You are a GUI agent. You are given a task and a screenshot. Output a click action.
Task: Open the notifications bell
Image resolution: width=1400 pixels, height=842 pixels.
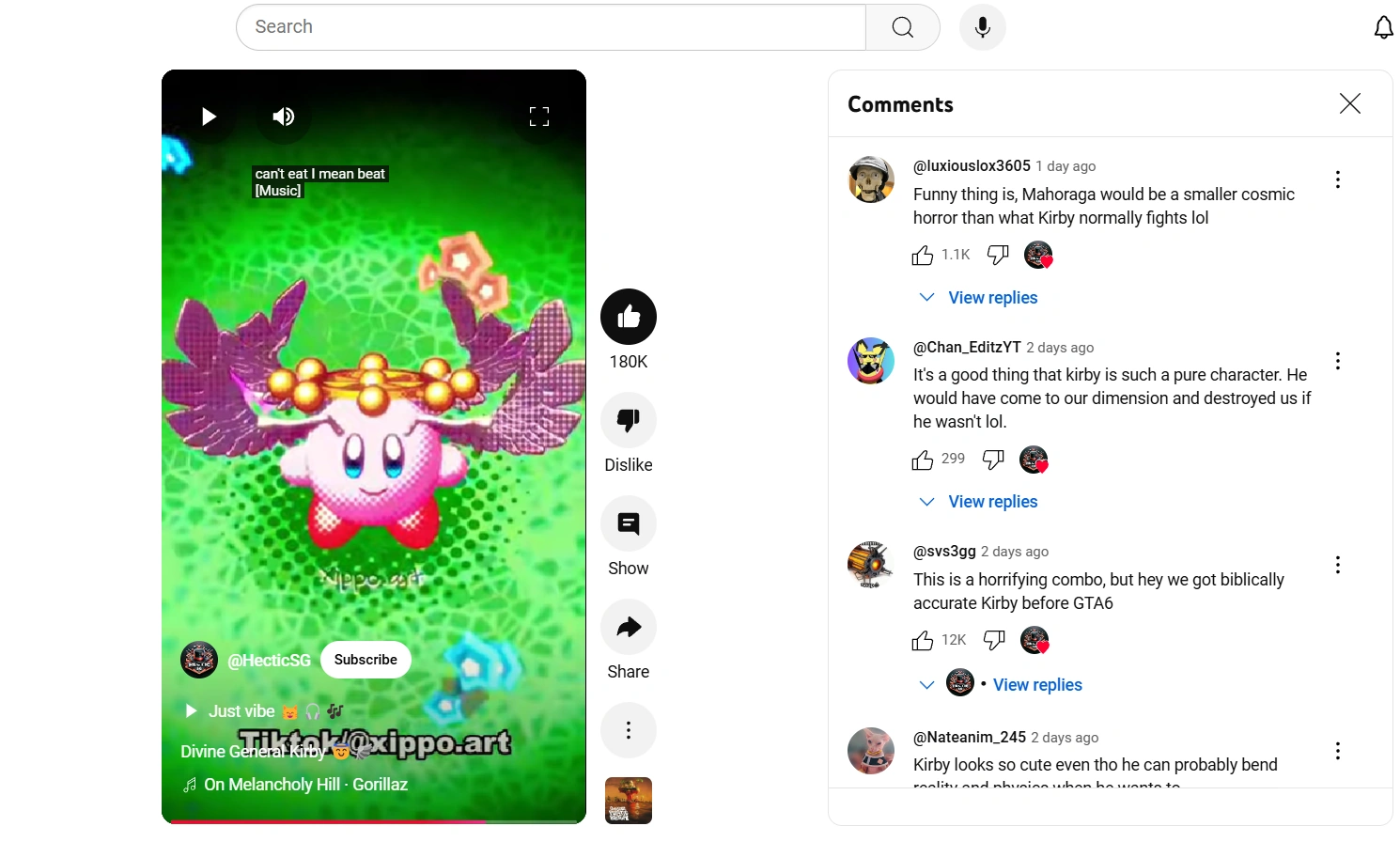[1384, 27]
